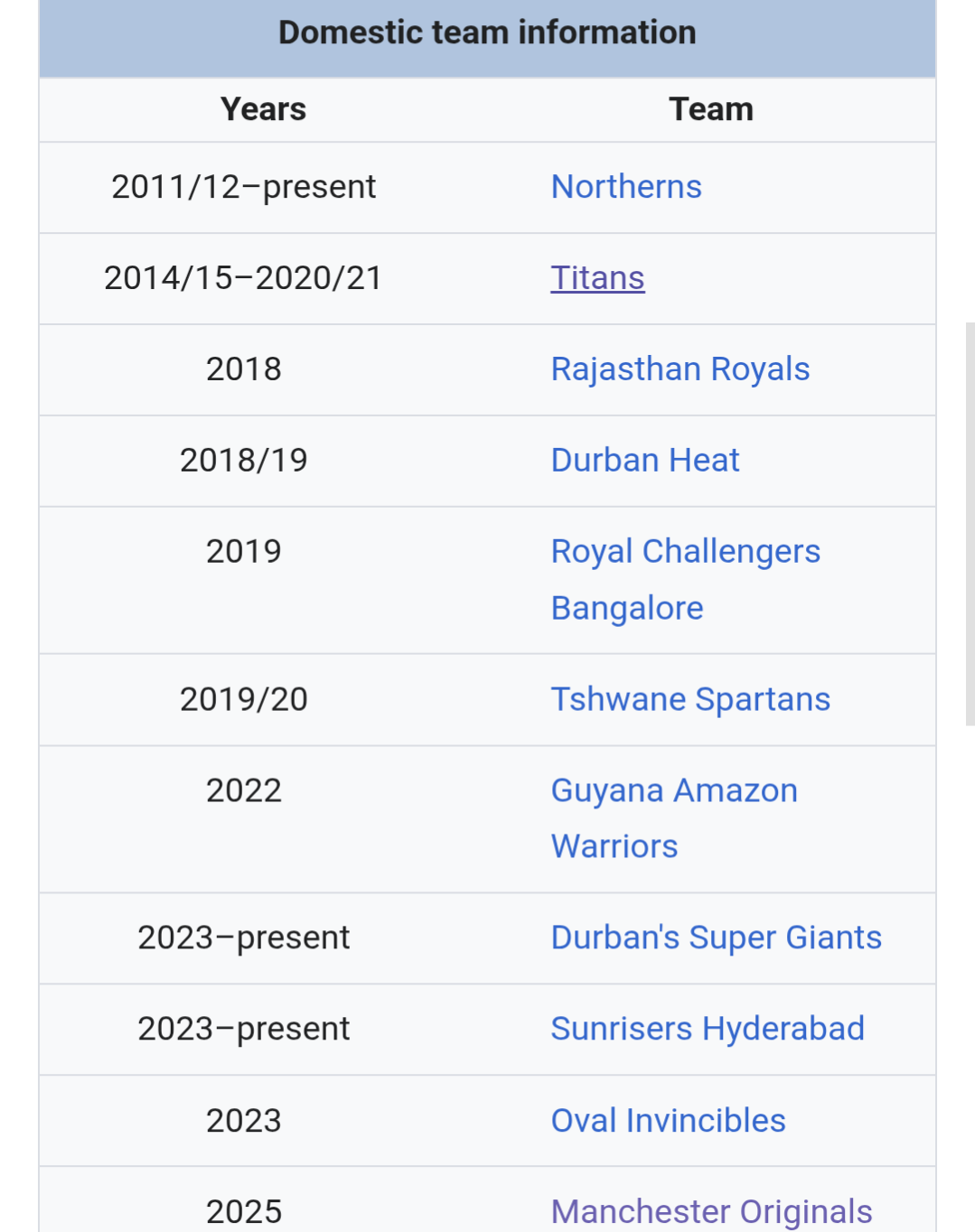Click the 2018/19 years cell
Viewport: 975px width, 1232px height.
pyautogui.click(x=243, y=461)
